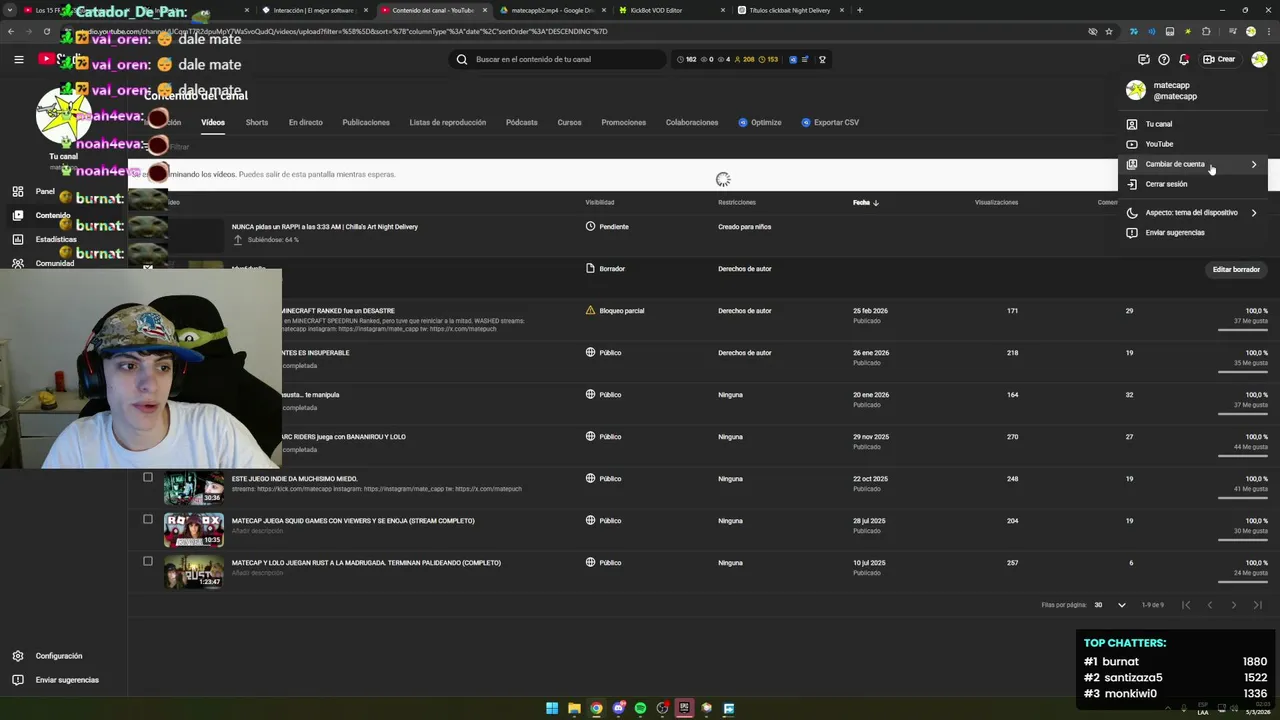The width and height of the screenshot is (1280, 720).
Task: Click Visualizaciones column header
Action: [x=996, y=202]
